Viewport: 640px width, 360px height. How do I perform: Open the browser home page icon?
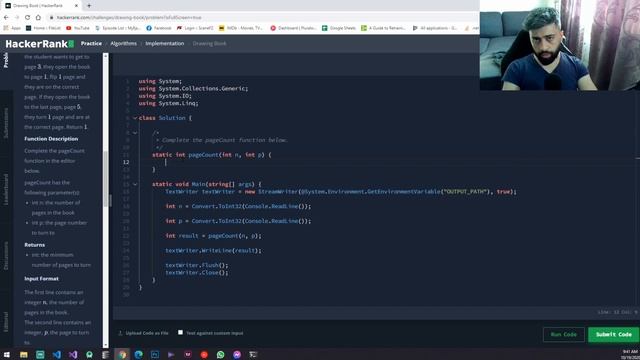[x=38, y=18]
